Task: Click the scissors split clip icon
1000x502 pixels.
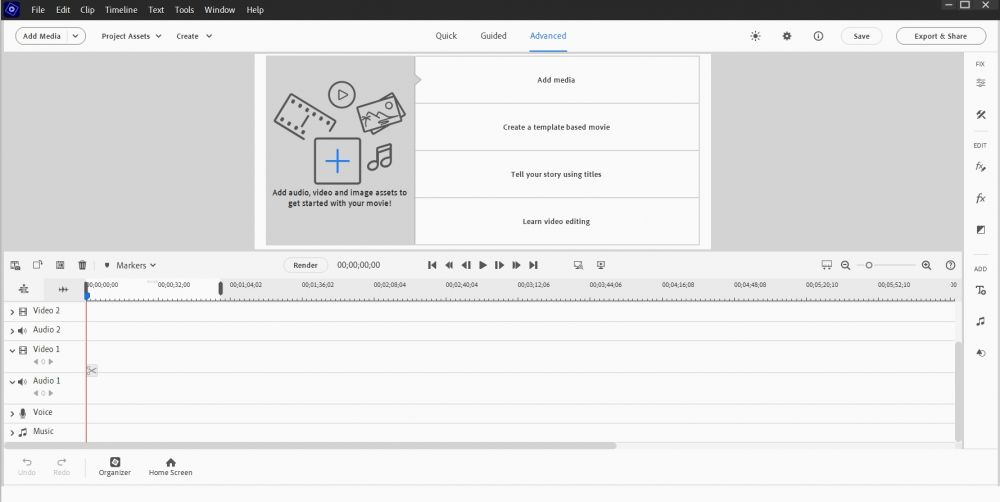Action: coord(91,371)
